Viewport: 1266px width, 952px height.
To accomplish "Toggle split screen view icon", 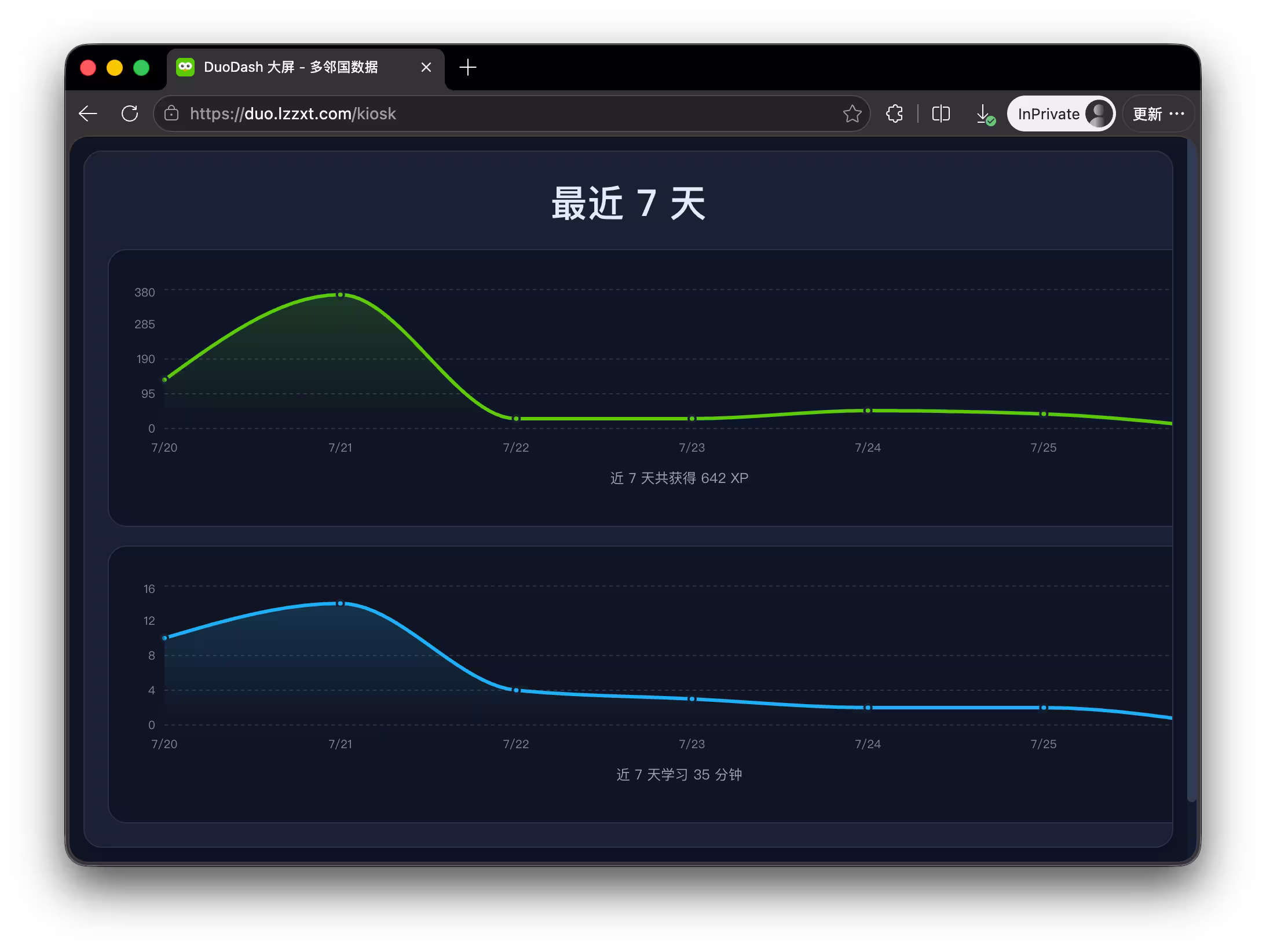I will pos(941,113).
